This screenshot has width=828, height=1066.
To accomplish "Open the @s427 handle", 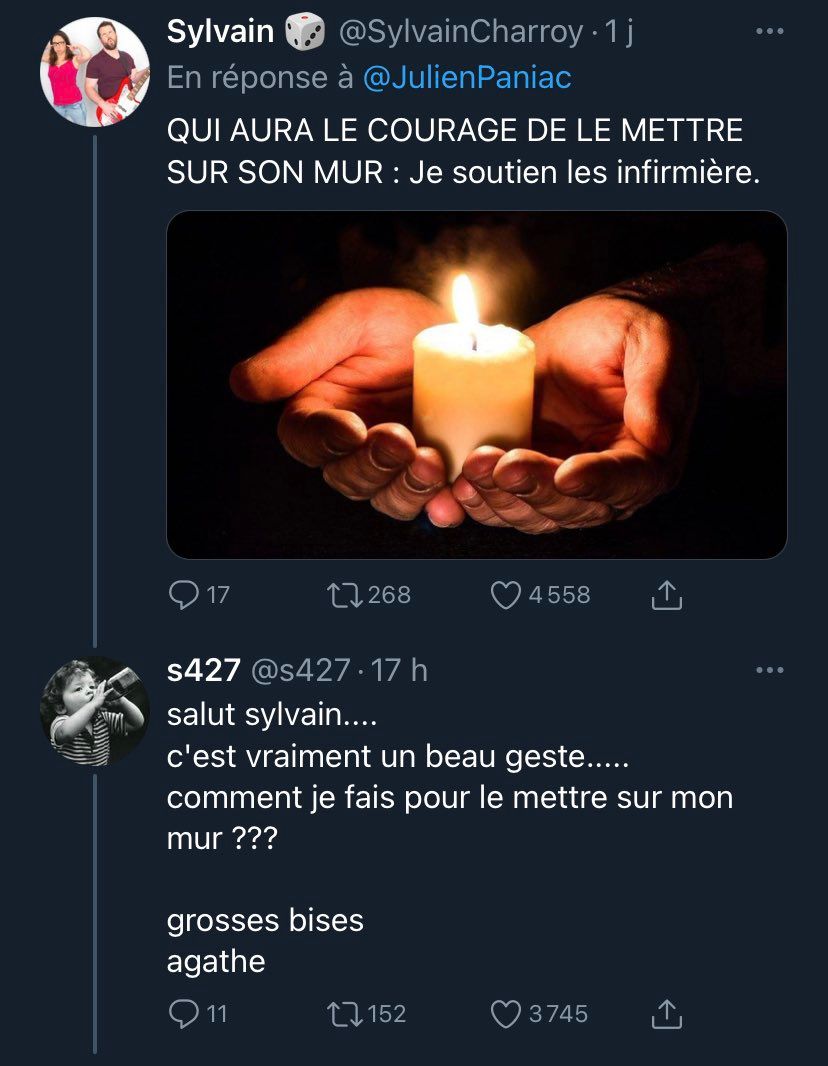I will [x=300, y=670].
